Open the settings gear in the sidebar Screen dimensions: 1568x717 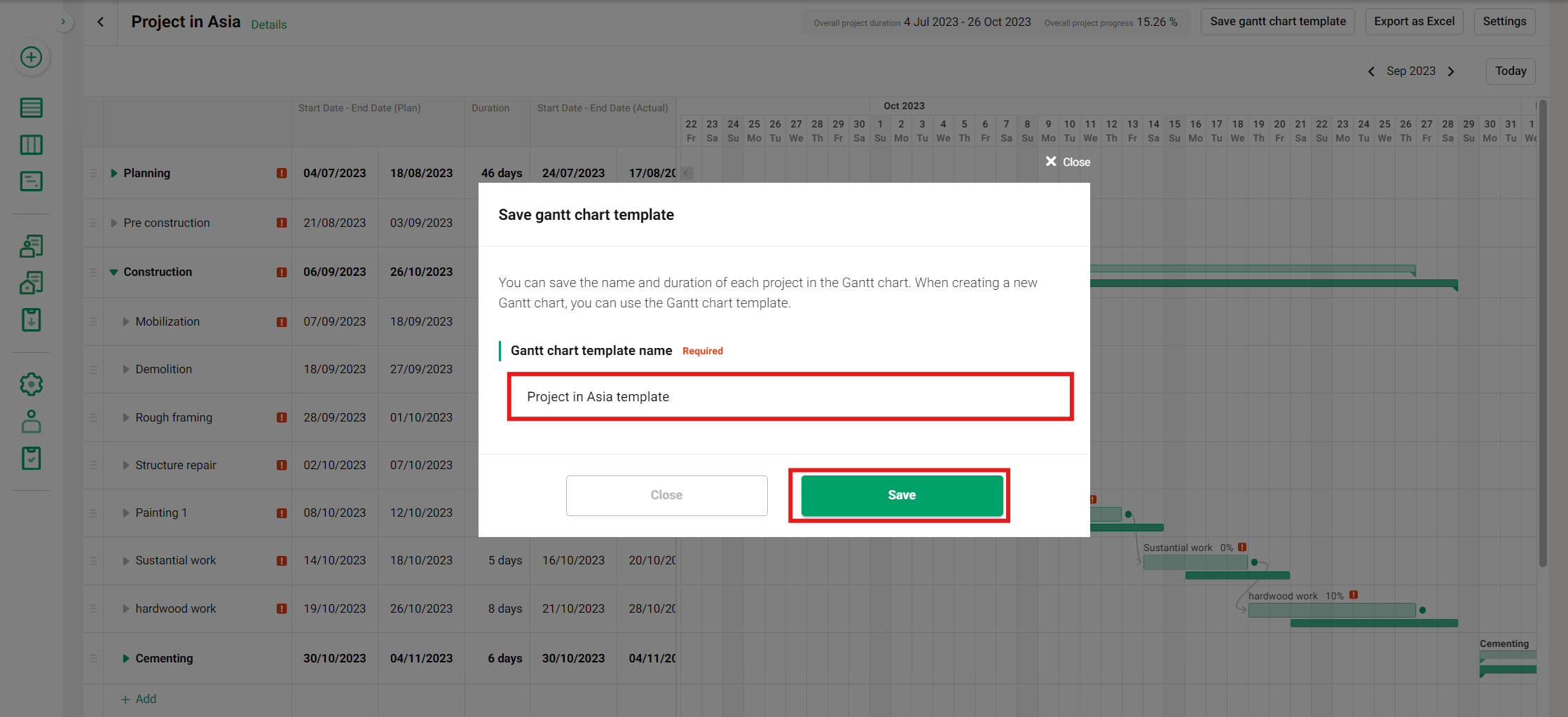31,384
